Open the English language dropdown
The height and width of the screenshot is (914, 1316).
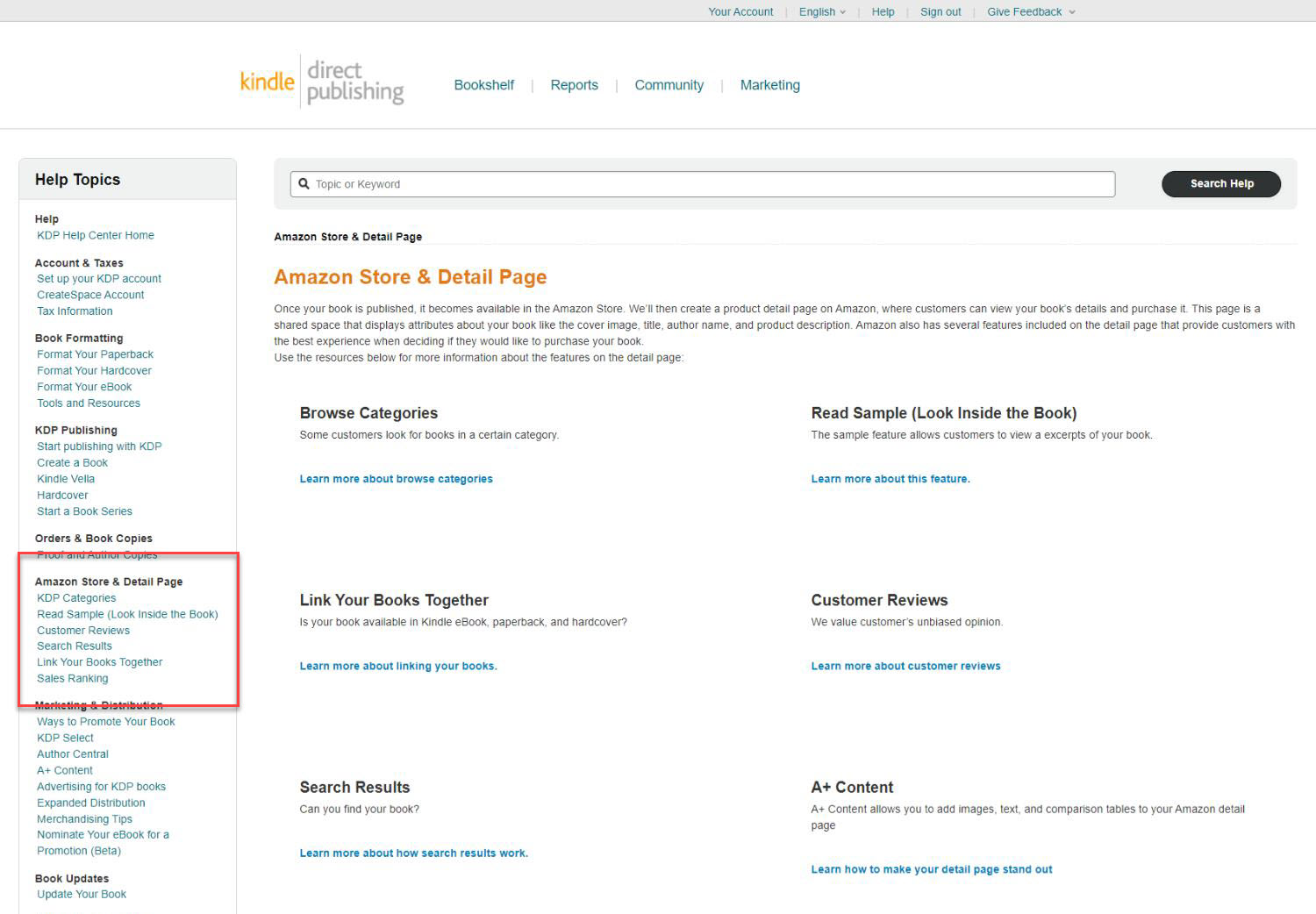[822, 12]
